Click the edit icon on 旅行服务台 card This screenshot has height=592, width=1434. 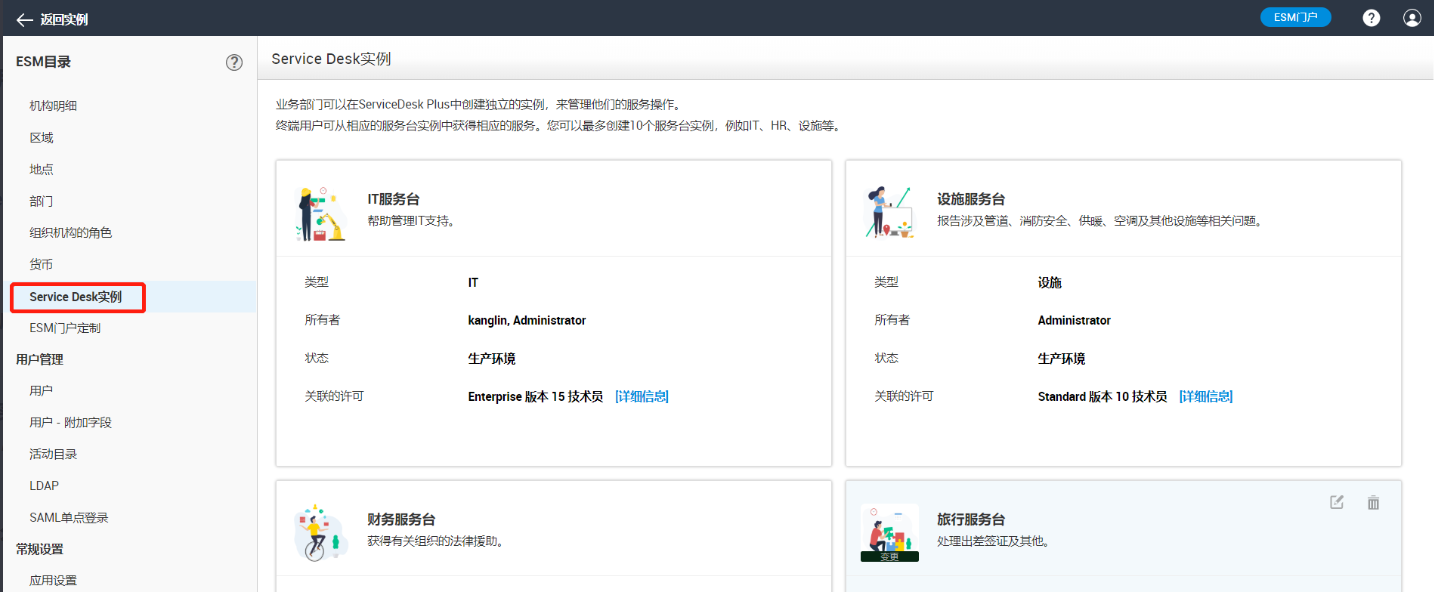tap(1337, 502)
